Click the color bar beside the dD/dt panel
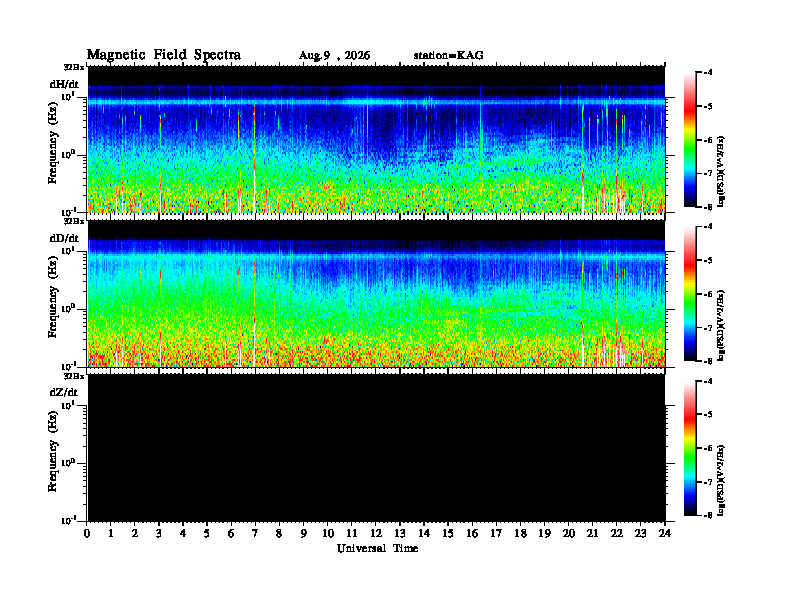The height and width of the screenshot is (612, 792). 689,294
